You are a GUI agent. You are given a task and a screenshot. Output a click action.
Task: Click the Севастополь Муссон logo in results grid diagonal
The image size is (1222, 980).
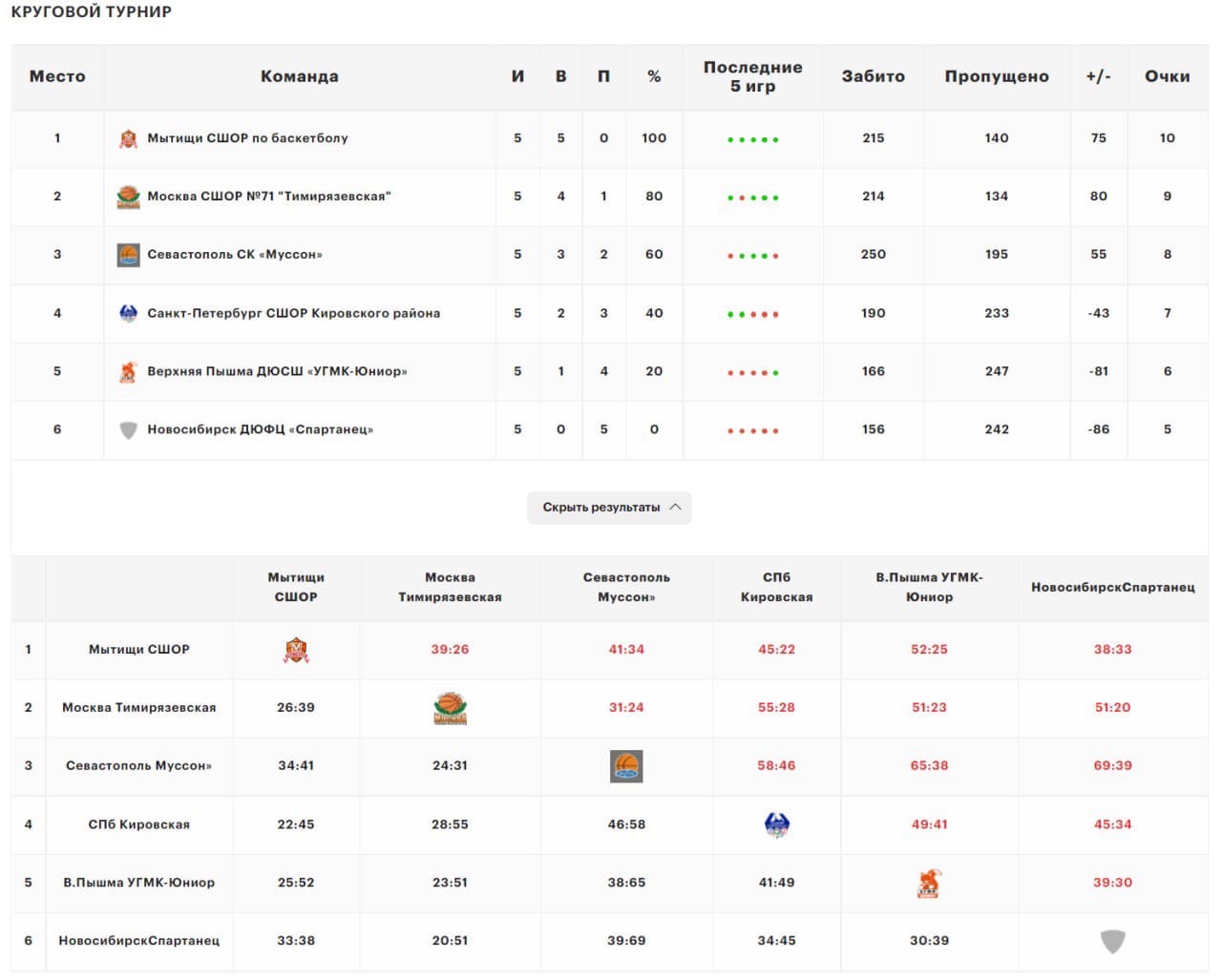(626, 766)
